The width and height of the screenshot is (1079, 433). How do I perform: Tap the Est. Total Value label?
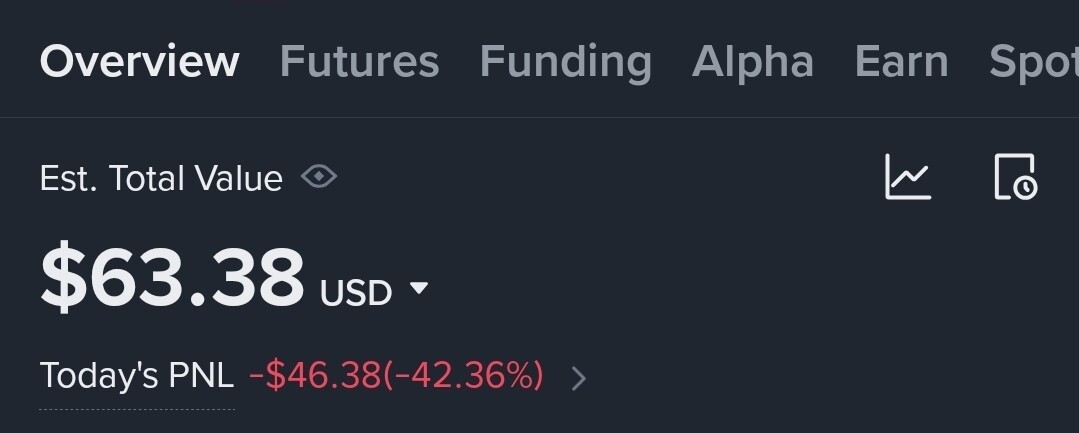[x=160, y=178]
